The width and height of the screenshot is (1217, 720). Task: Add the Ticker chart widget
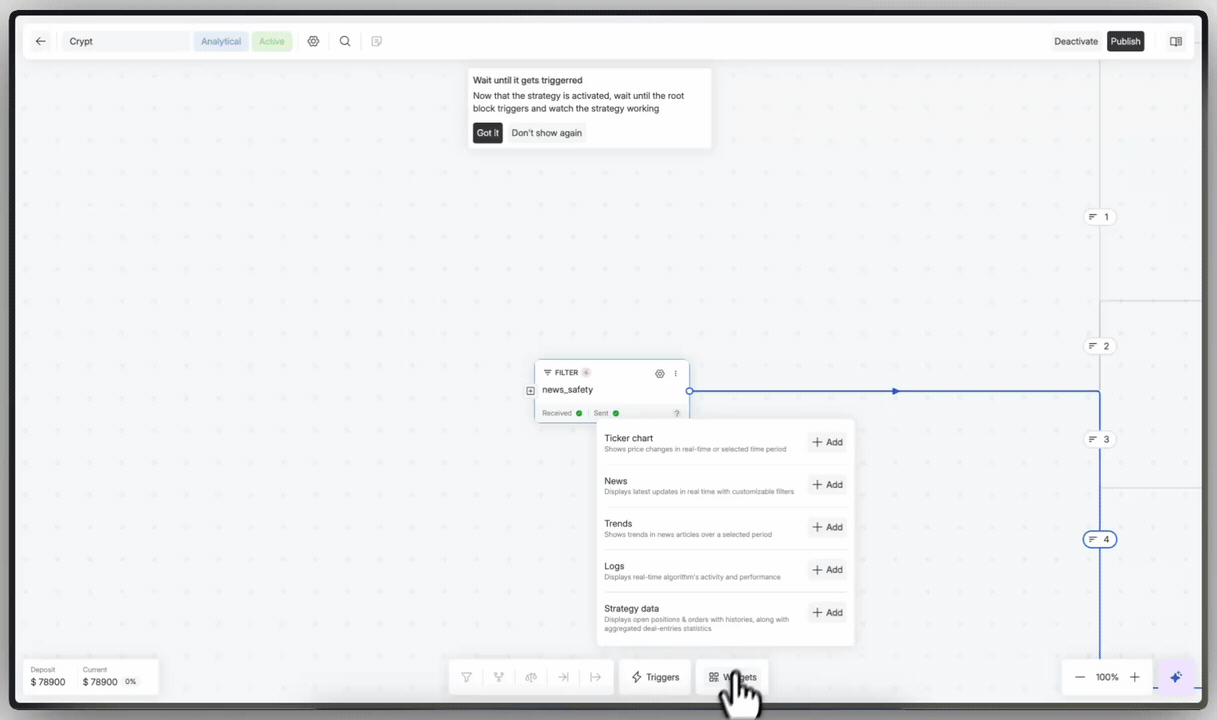[x=827, y=442]
